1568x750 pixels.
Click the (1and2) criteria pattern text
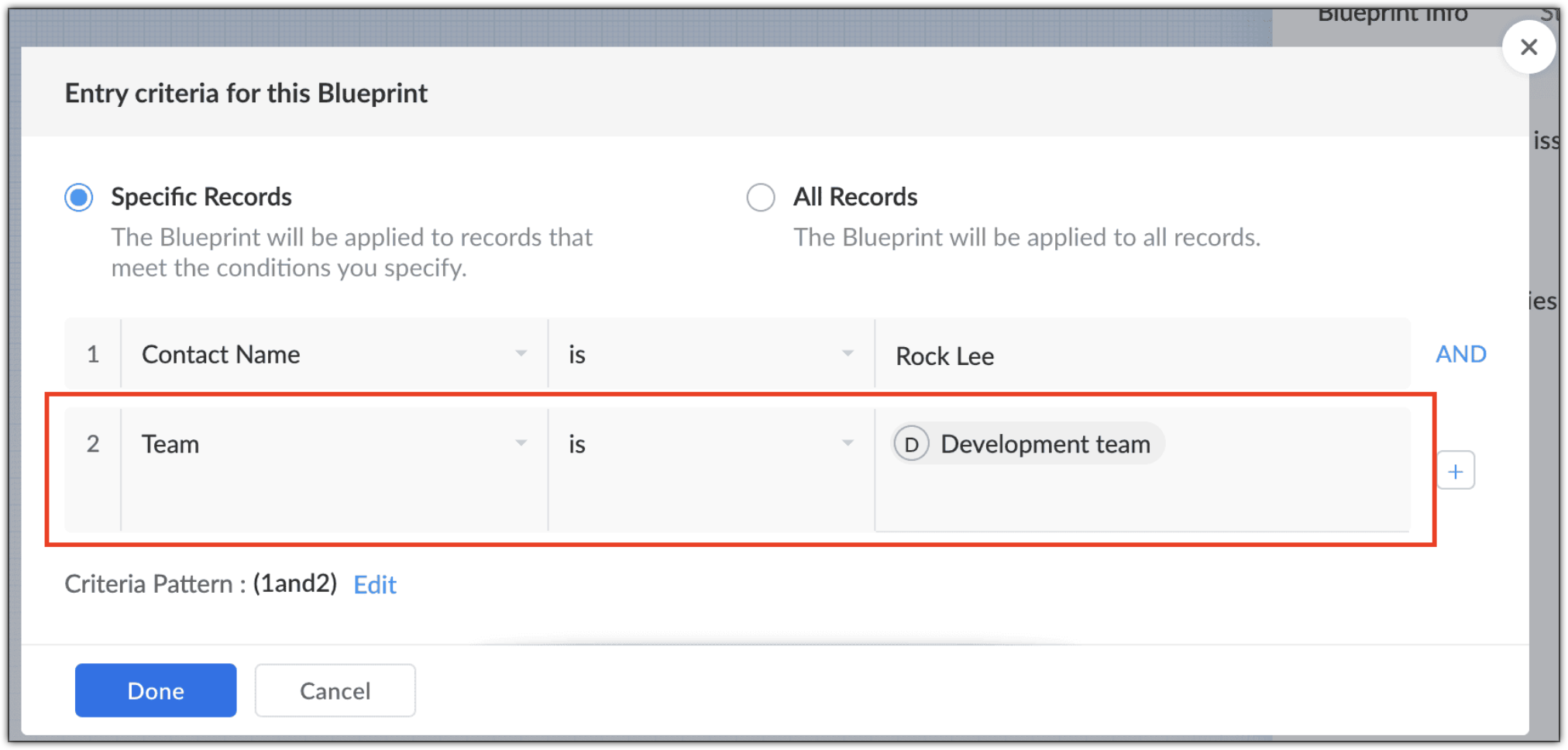(295, 583)
